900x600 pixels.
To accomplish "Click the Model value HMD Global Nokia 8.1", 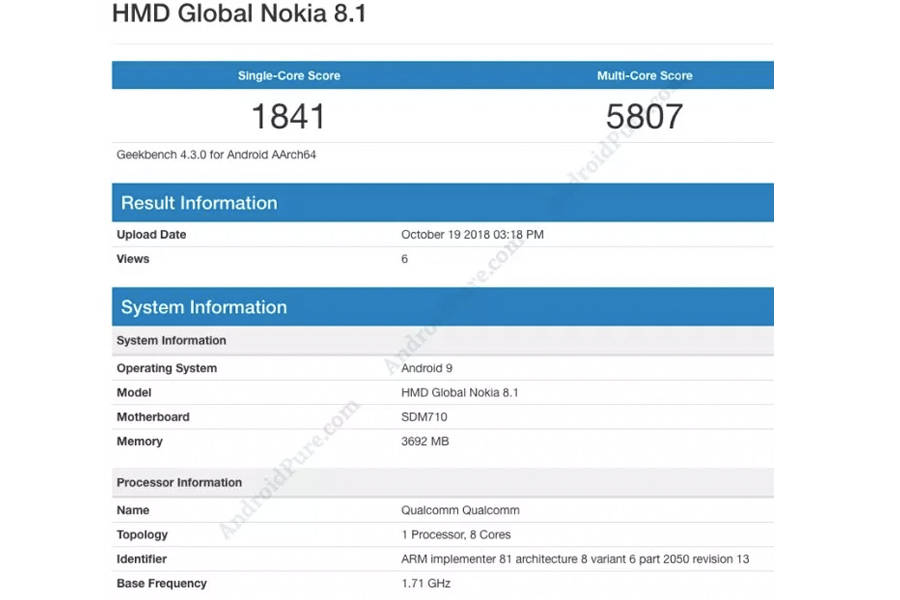I will click(x=460, y=393).
